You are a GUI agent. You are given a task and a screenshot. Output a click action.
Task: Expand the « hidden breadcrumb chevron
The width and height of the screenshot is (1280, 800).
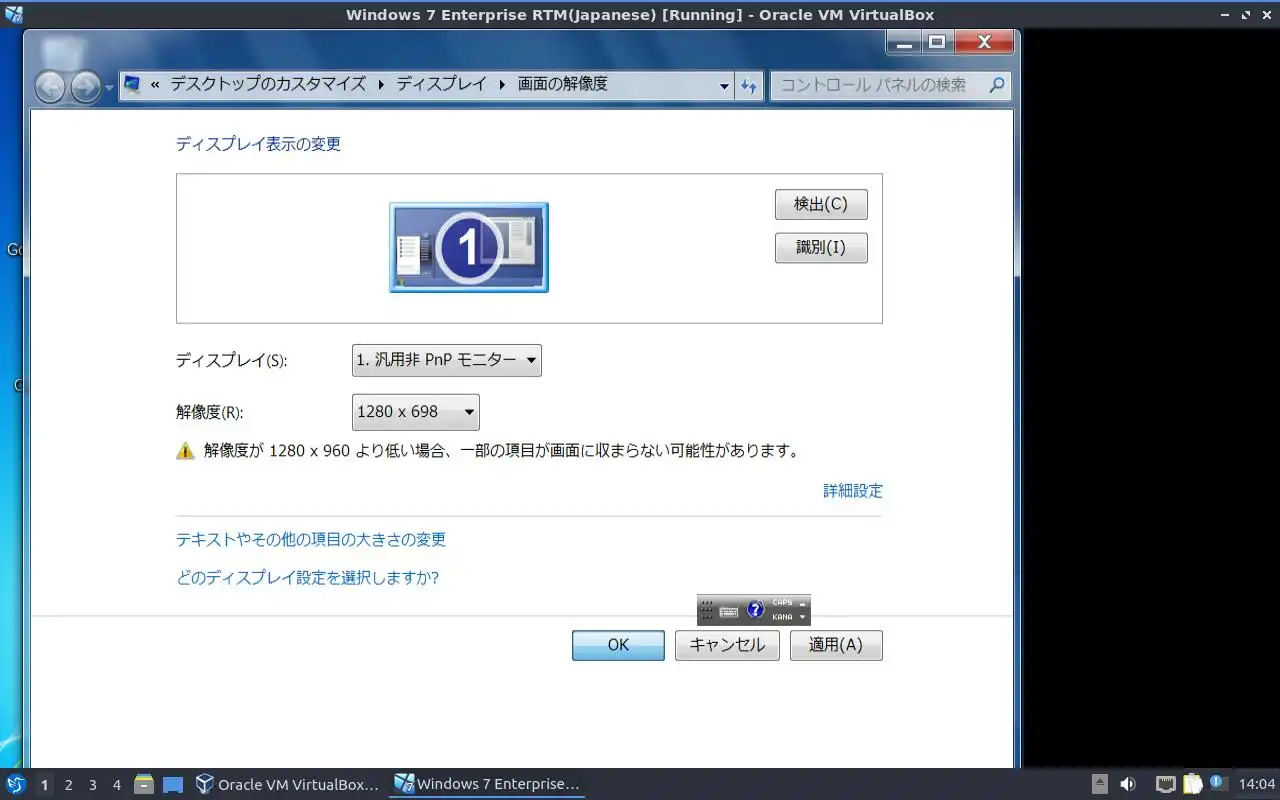point(155,85)
